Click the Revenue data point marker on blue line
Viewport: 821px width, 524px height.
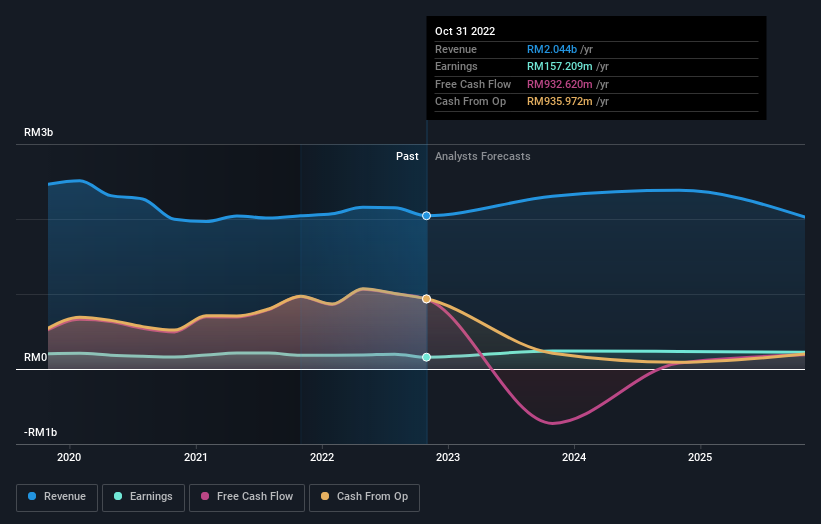[427, 216]
